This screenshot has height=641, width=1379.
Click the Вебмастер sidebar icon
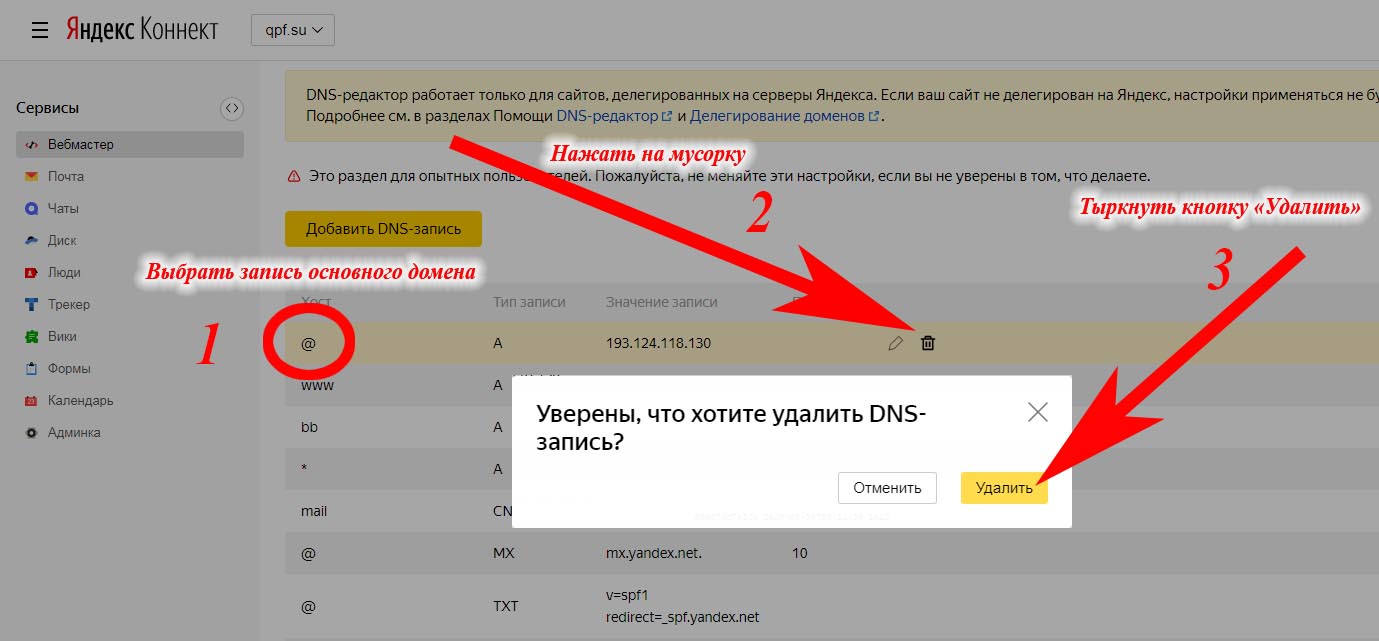(31, 144)
